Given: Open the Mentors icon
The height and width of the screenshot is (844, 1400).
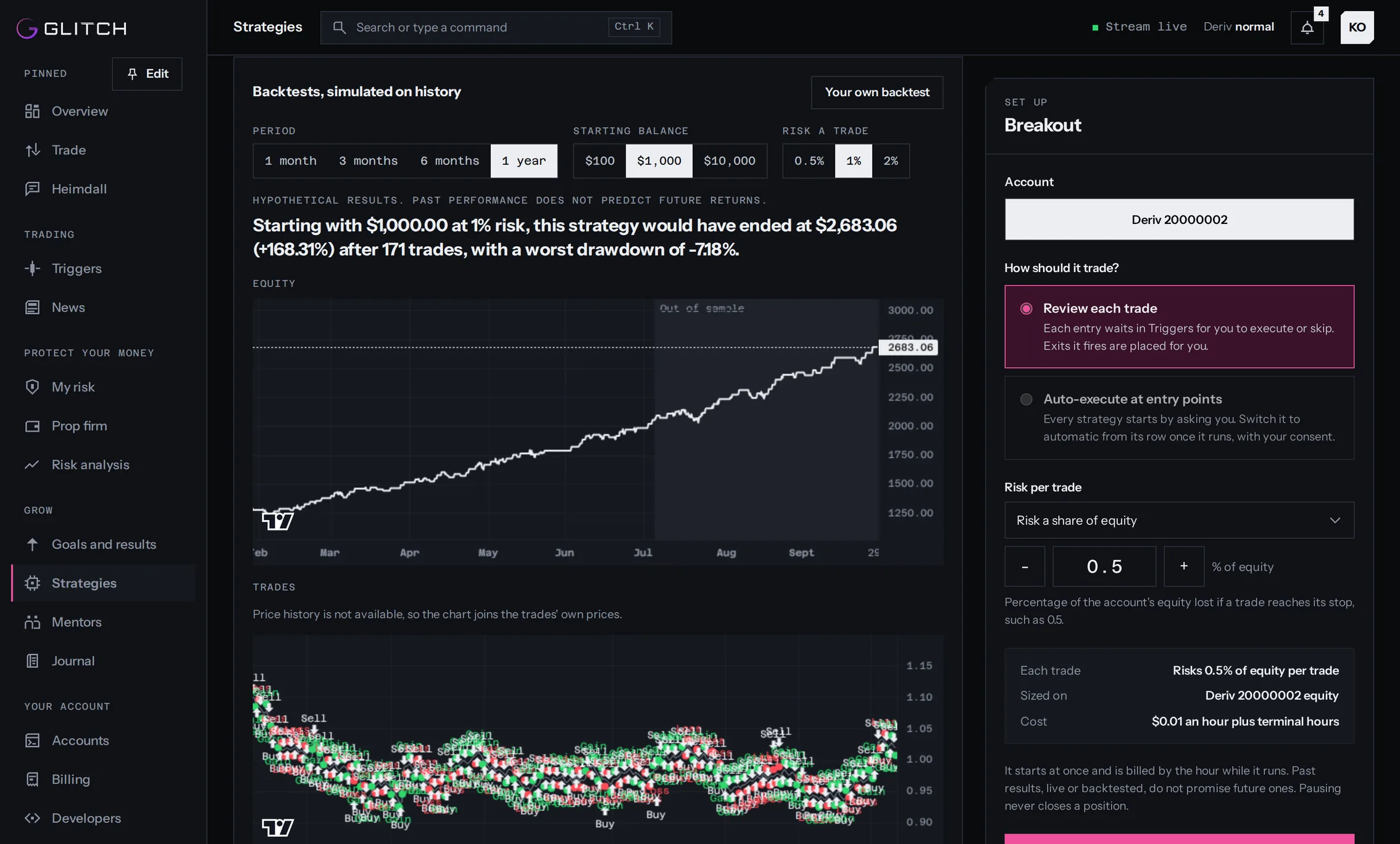Looking at the screenshot, I should tap(32, 622).
